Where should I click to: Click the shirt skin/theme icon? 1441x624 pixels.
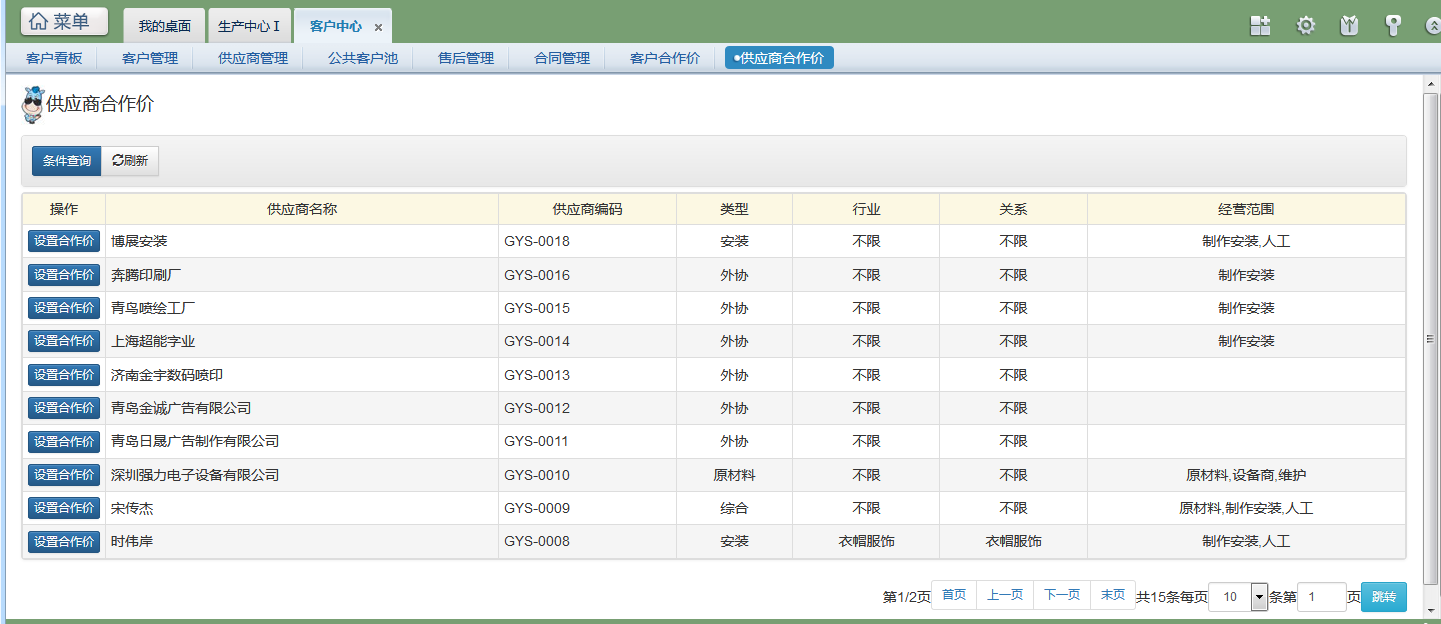[1349, 26]
